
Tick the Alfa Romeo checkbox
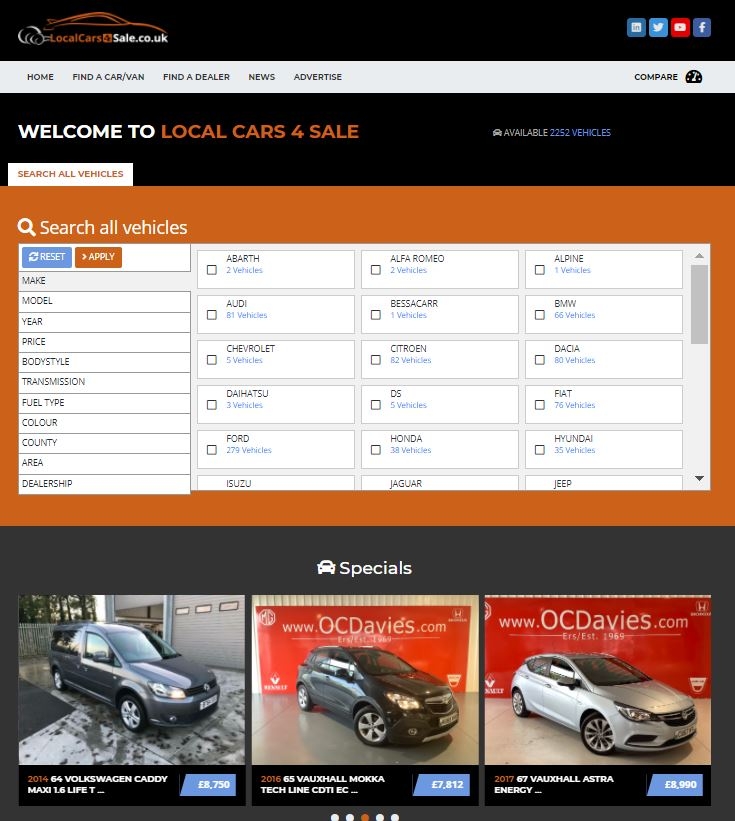[375, 270]
